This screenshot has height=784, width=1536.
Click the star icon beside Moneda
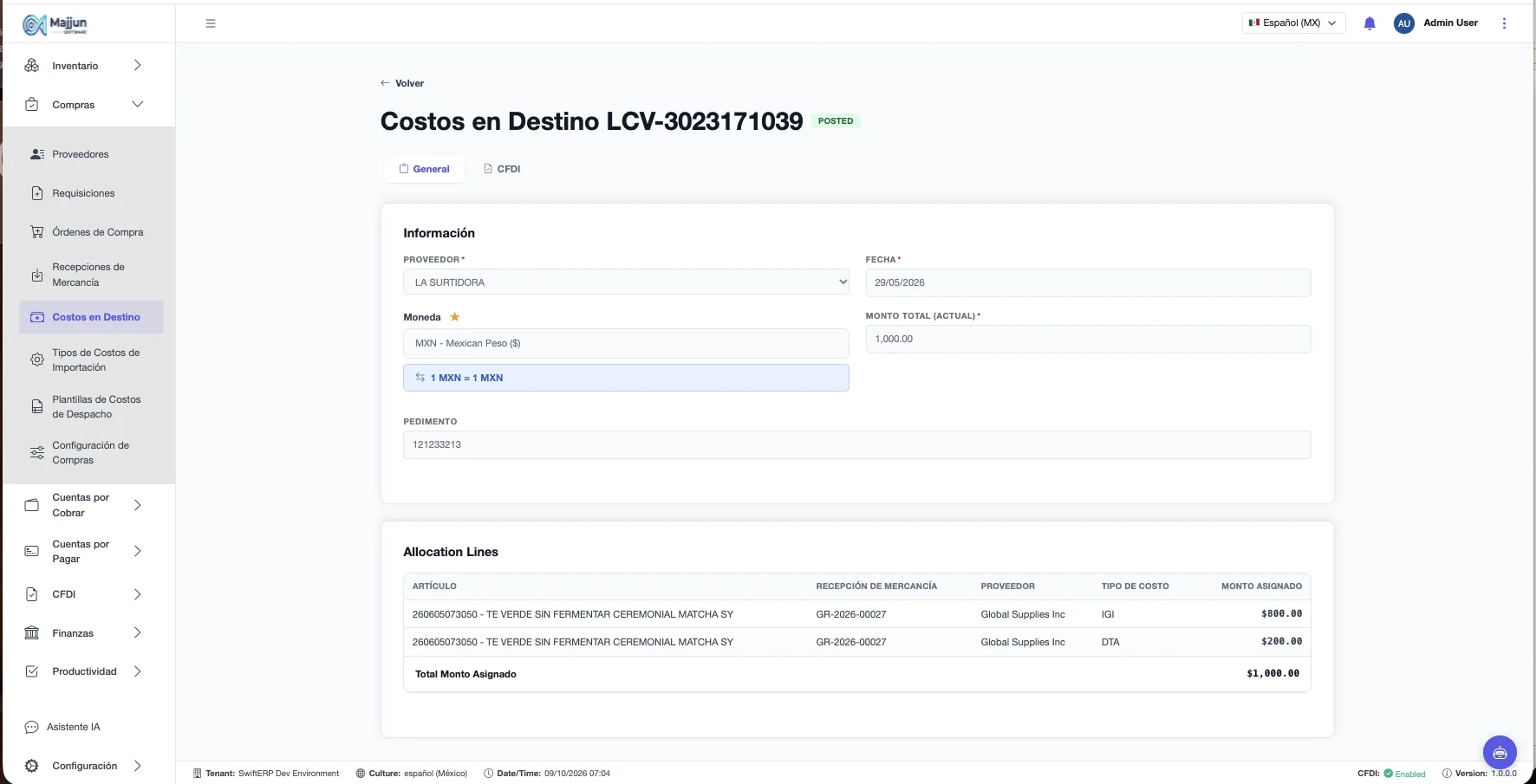coord(454,317)
